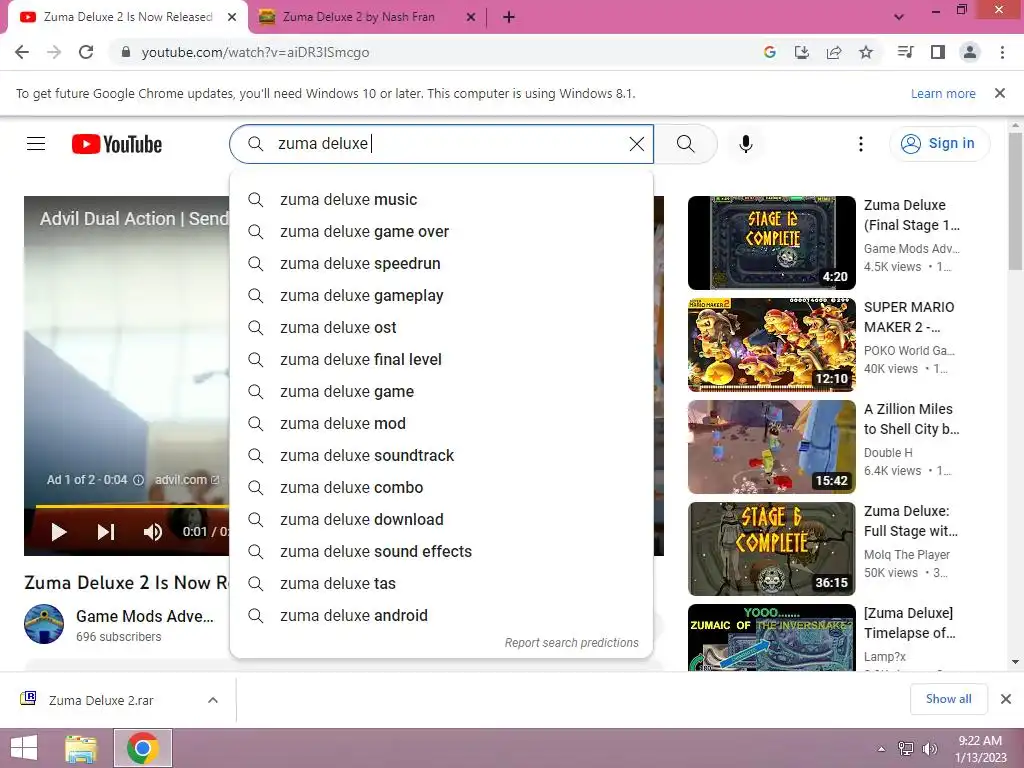Select the zuma deluxe soundtrack suggestion
1024x768 pixels.
coord(441,455)
